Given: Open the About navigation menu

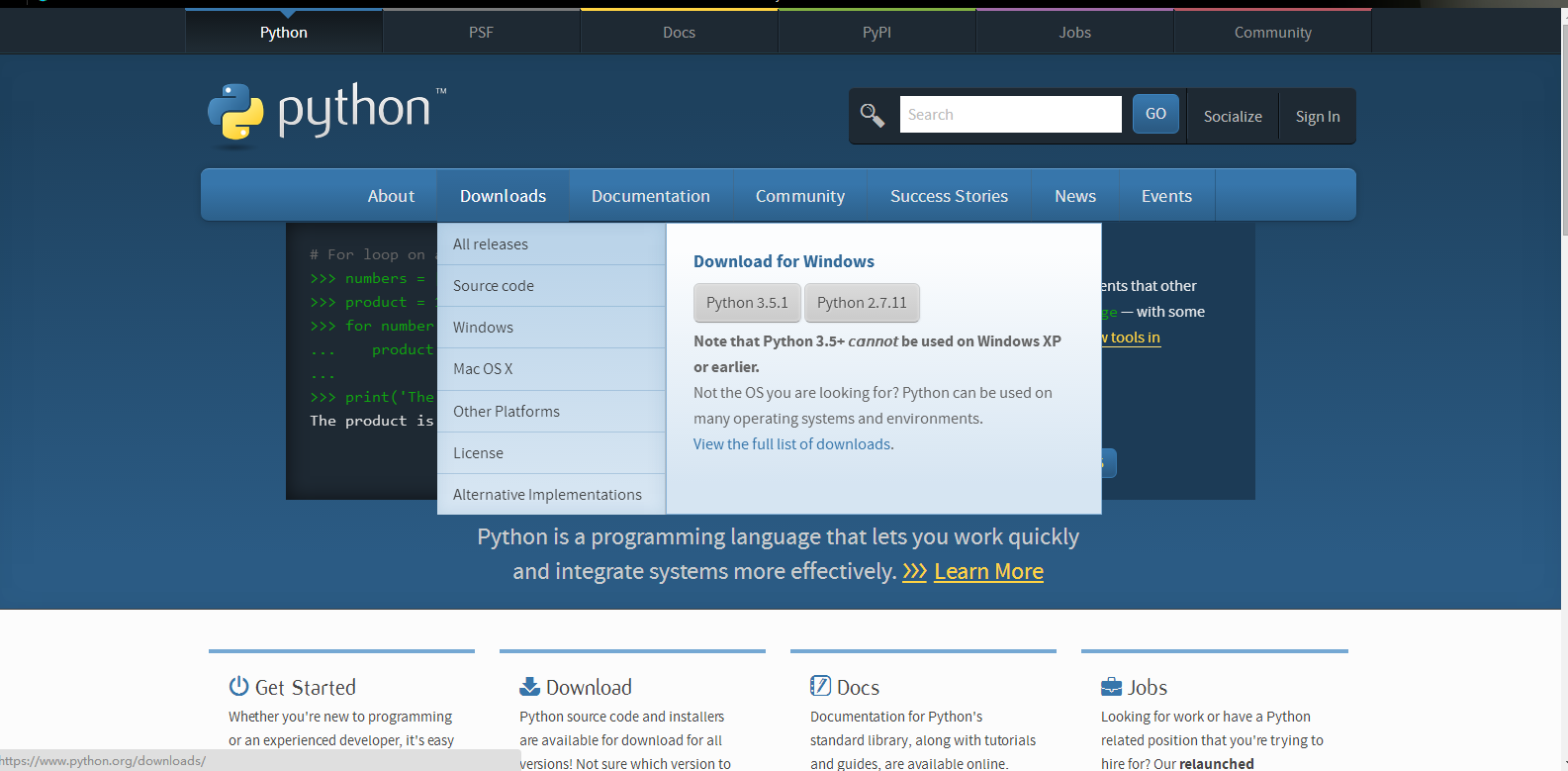Looking at the screenshot, I should (391, 195).
